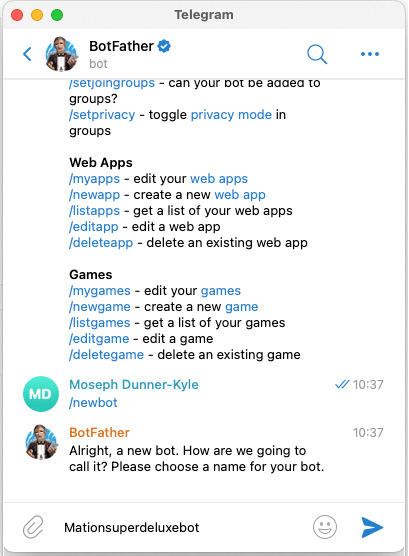Viewport: 409px width, 556px height.
Task: Send the message with the arrow icon
Action: [x=372, y=527]
